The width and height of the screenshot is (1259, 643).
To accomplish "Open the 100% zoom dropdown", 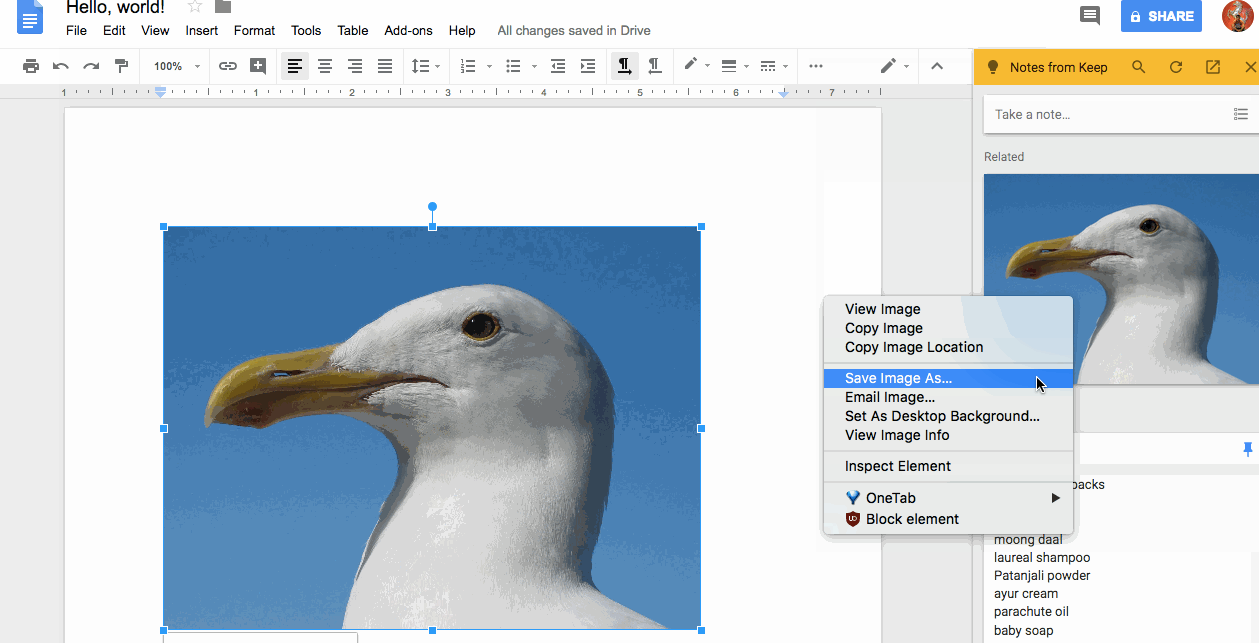I will pyautogui.click(x=176, y=66).
